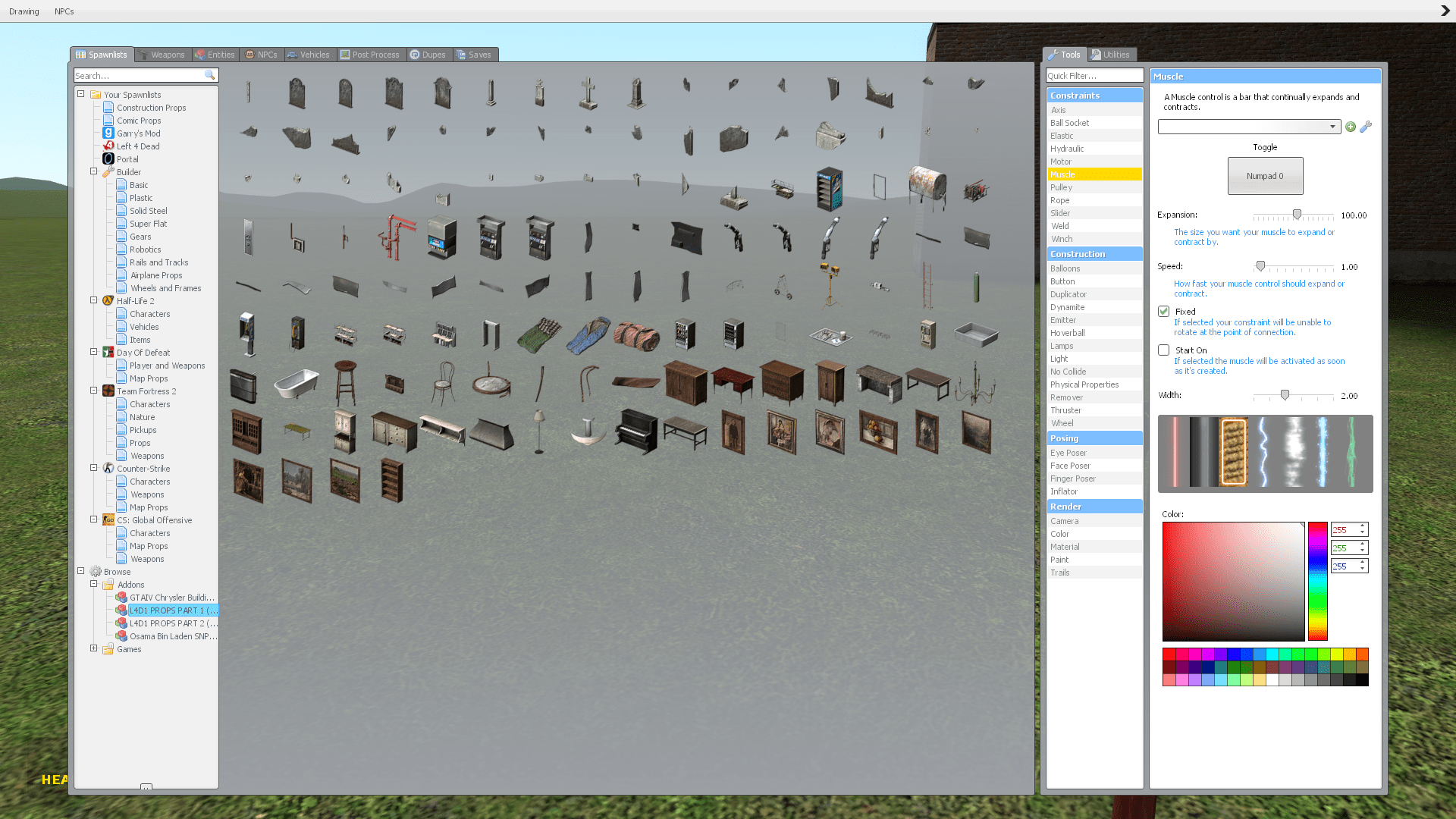
Task: Click the Numpad 0 key binding button
Action: click(x=1265, y=176)
